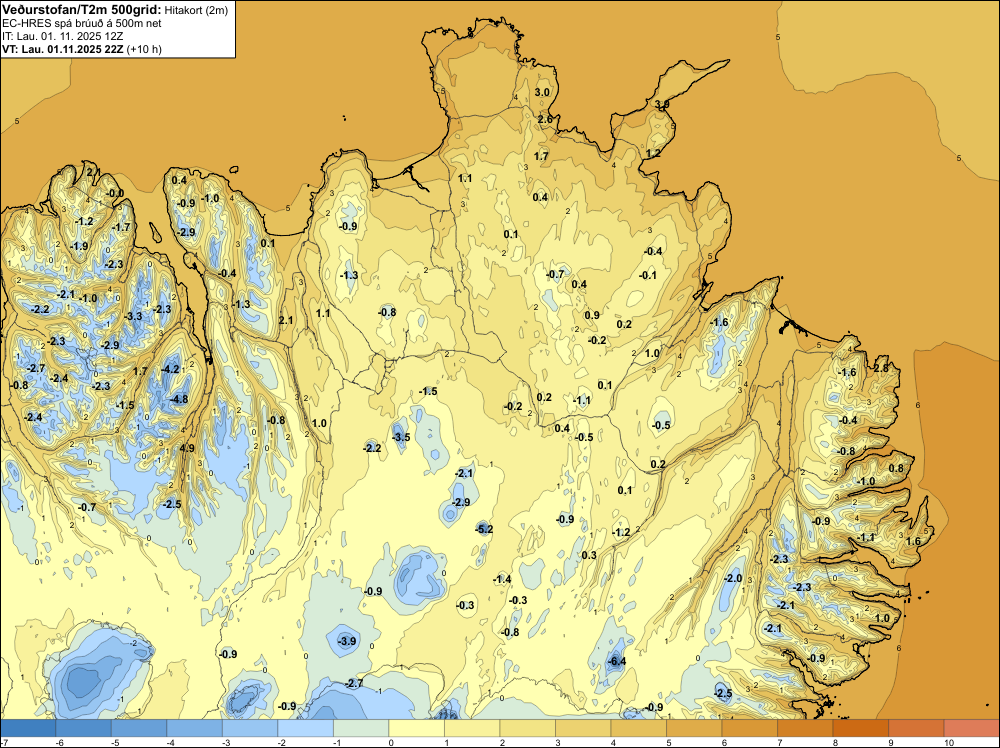
Task: Click the temperature value '-1.9'
Action: coord(79,246)
